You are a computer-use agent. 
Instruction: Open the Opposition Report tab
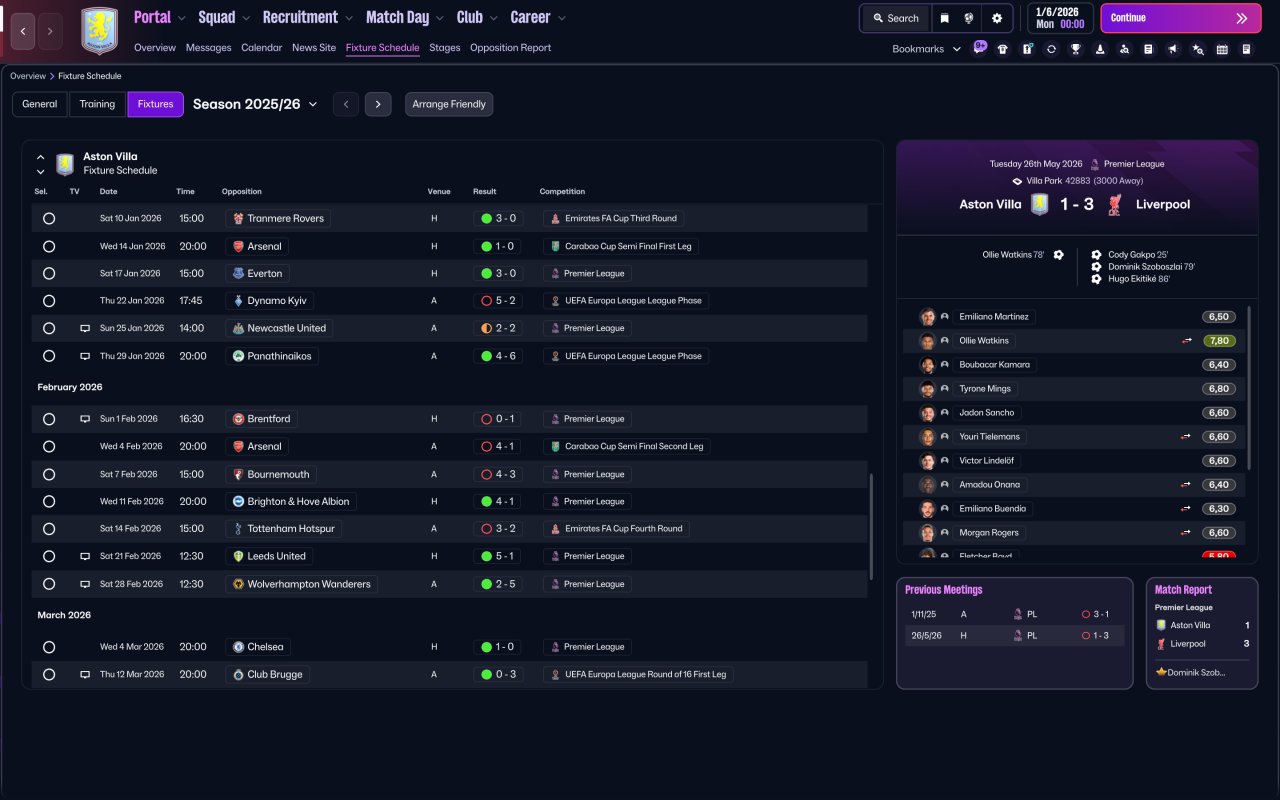point(510,48)
